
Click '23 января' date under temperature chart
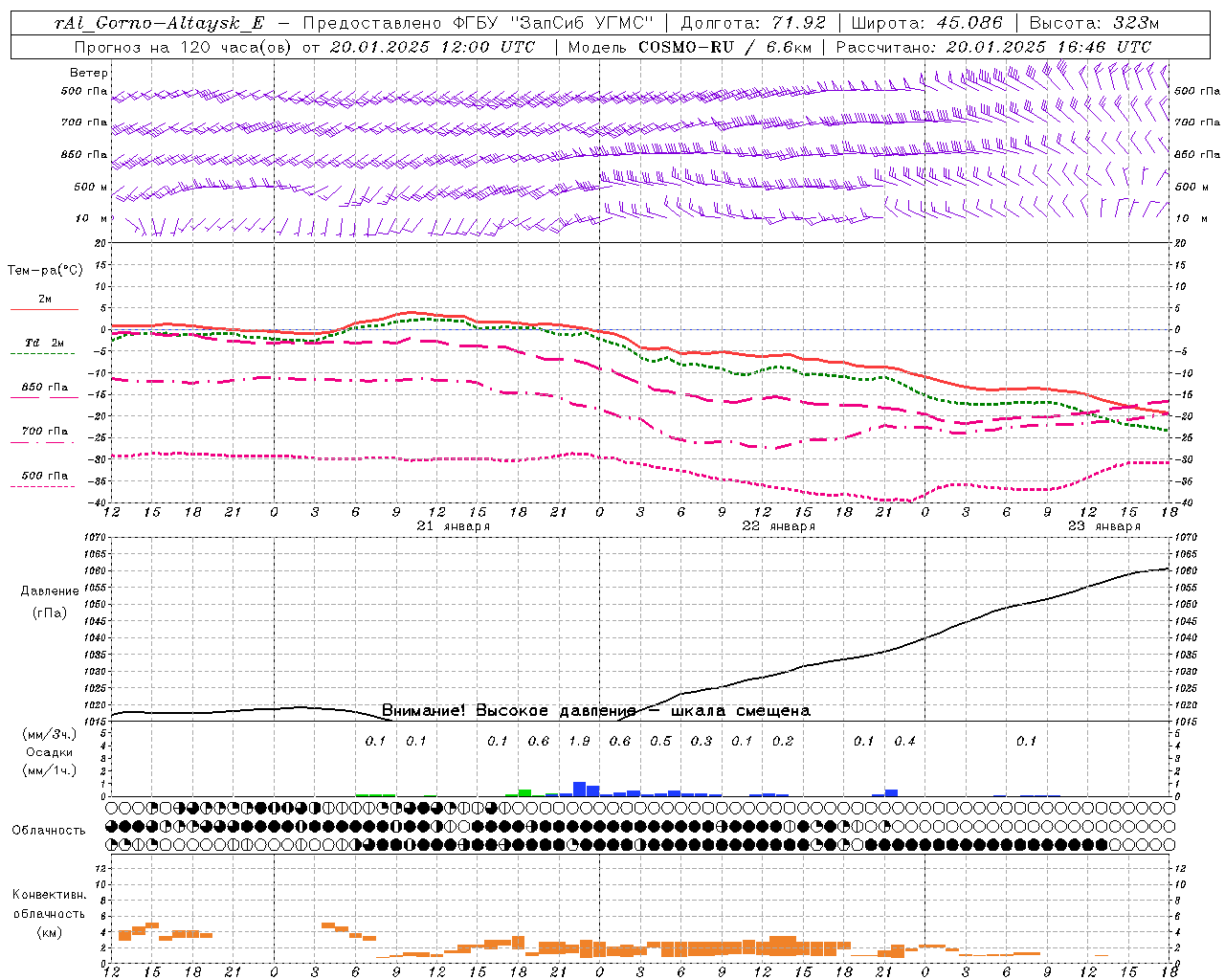pyautogui.click(x=1104, y=526)
